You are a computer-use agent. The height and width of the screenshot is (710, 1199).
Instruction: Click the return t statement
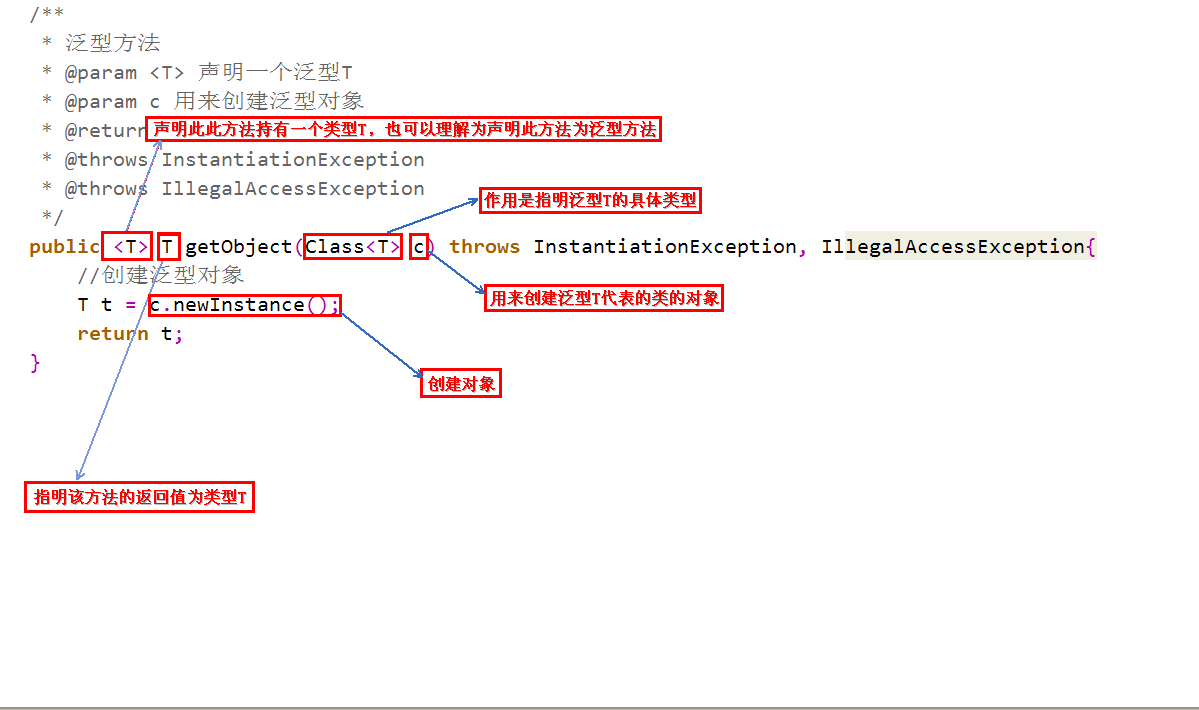coord(128,333)
